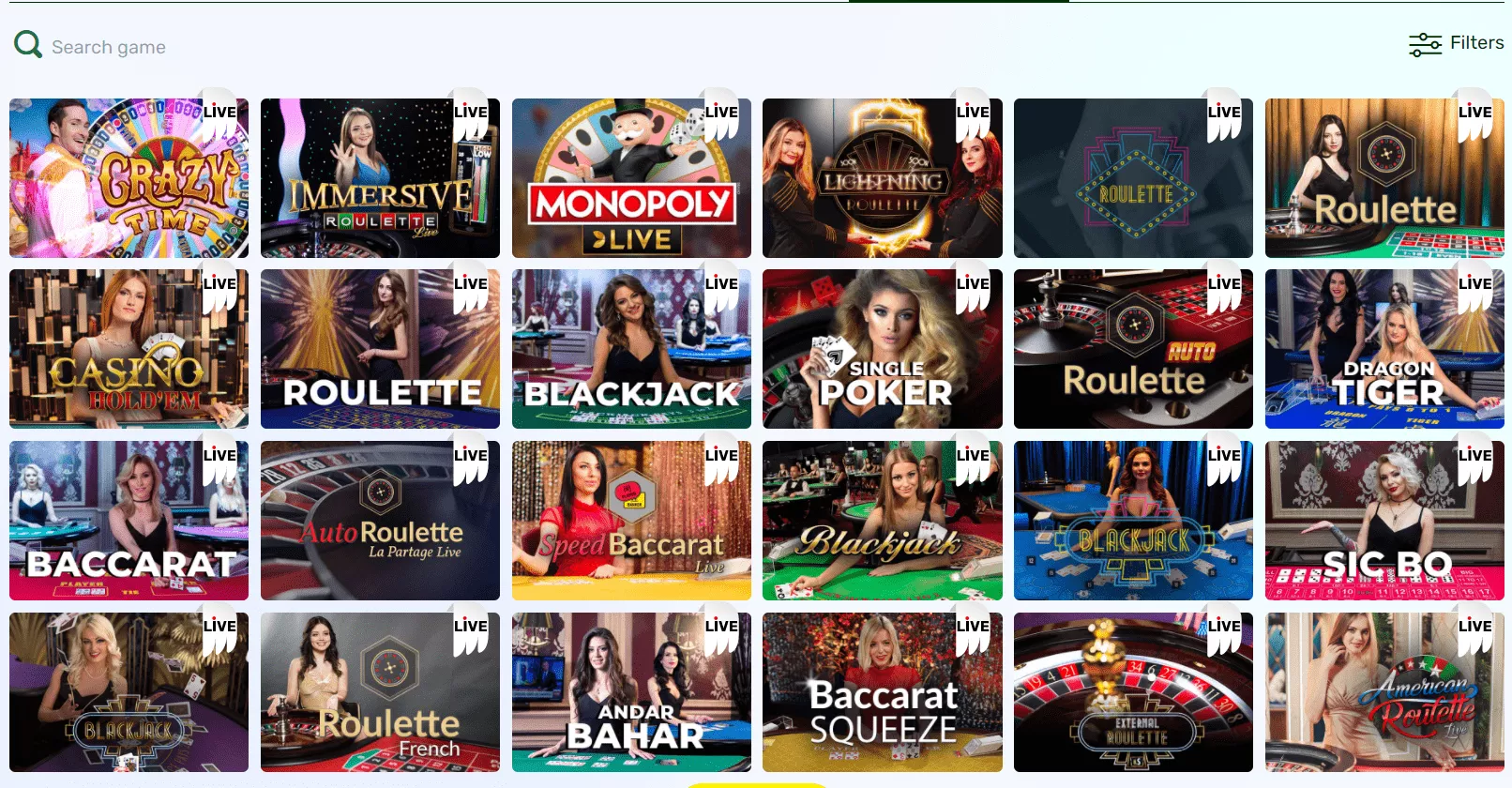
Task: Open the Filters sliders icon
Action: click(x=1425, y=44)
